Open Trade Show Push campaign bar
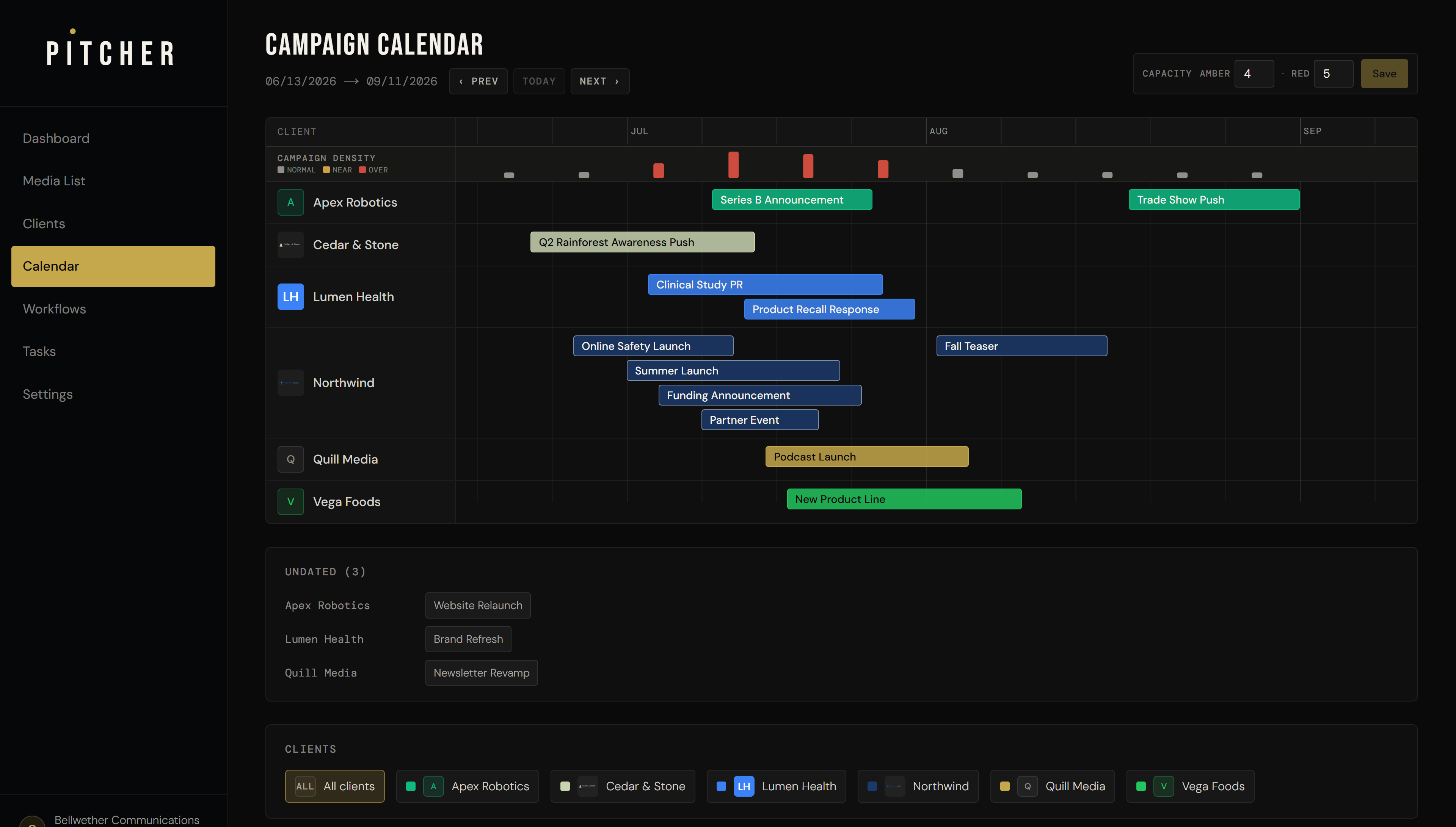 click(1214, 200)
